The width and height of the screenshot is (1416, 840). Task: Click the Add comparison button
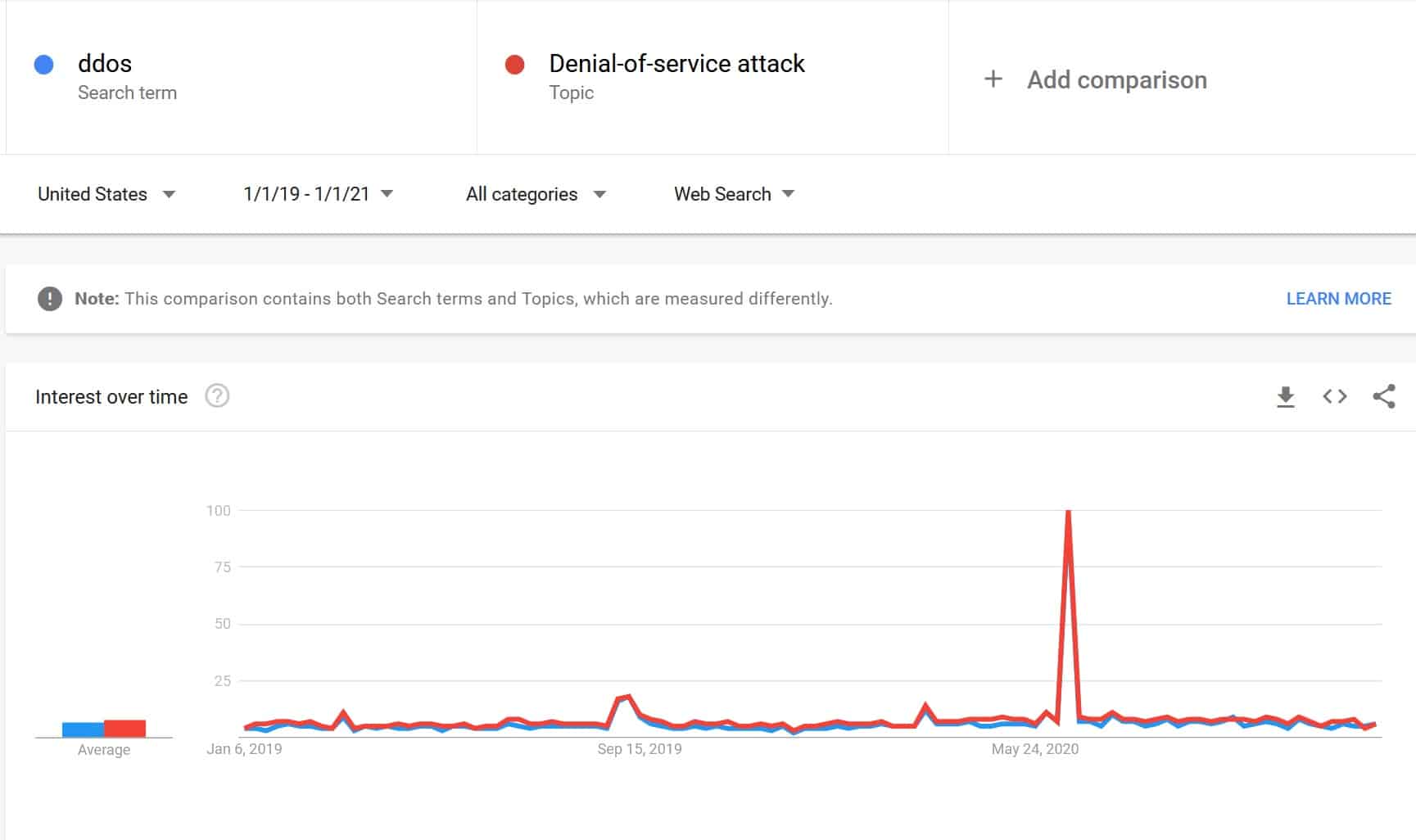click(1095, 79)
